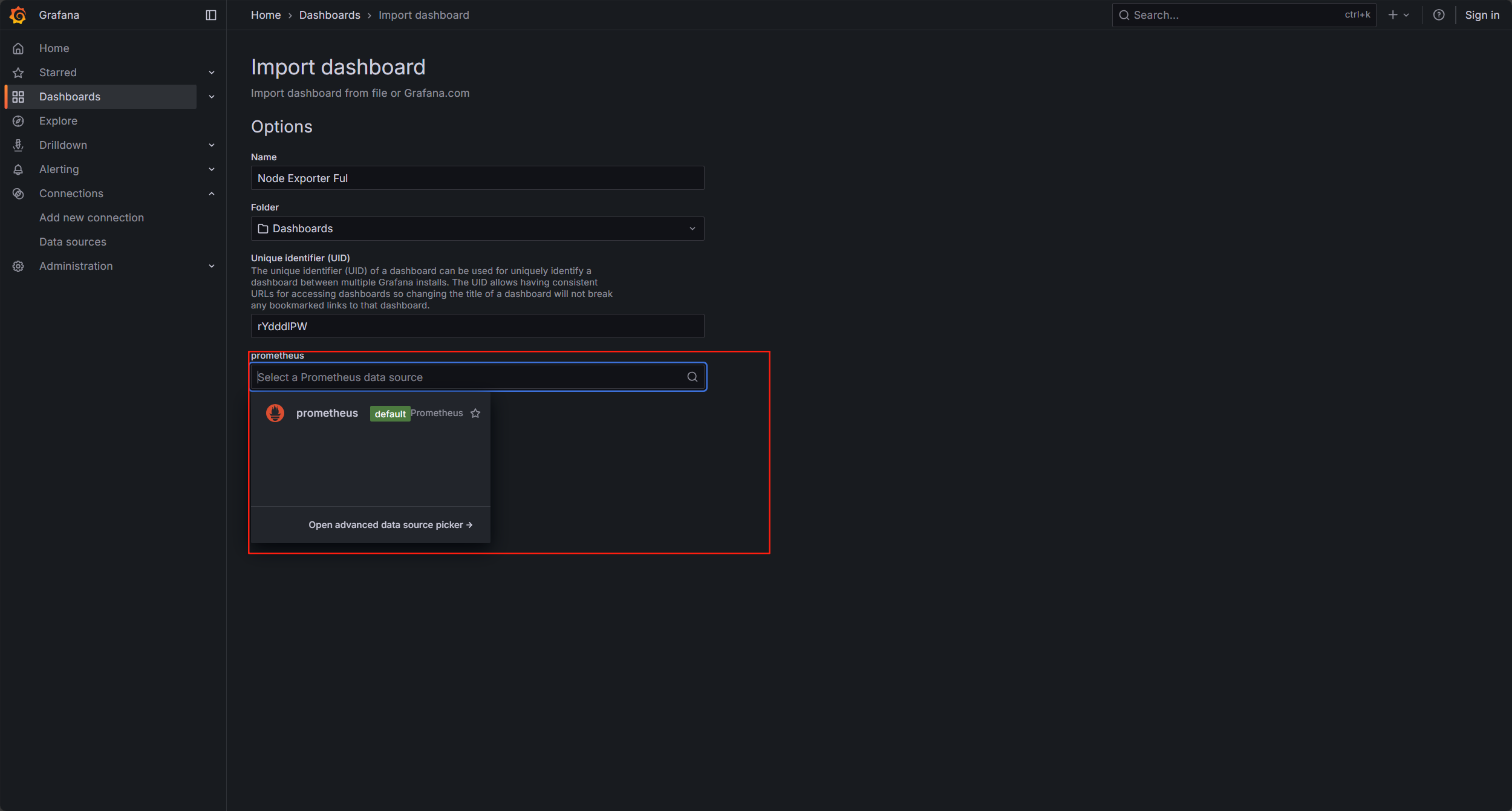The image size is (1512, 811).
Task: Open Add new connection menu item
Action: click(x=91, y=218)
